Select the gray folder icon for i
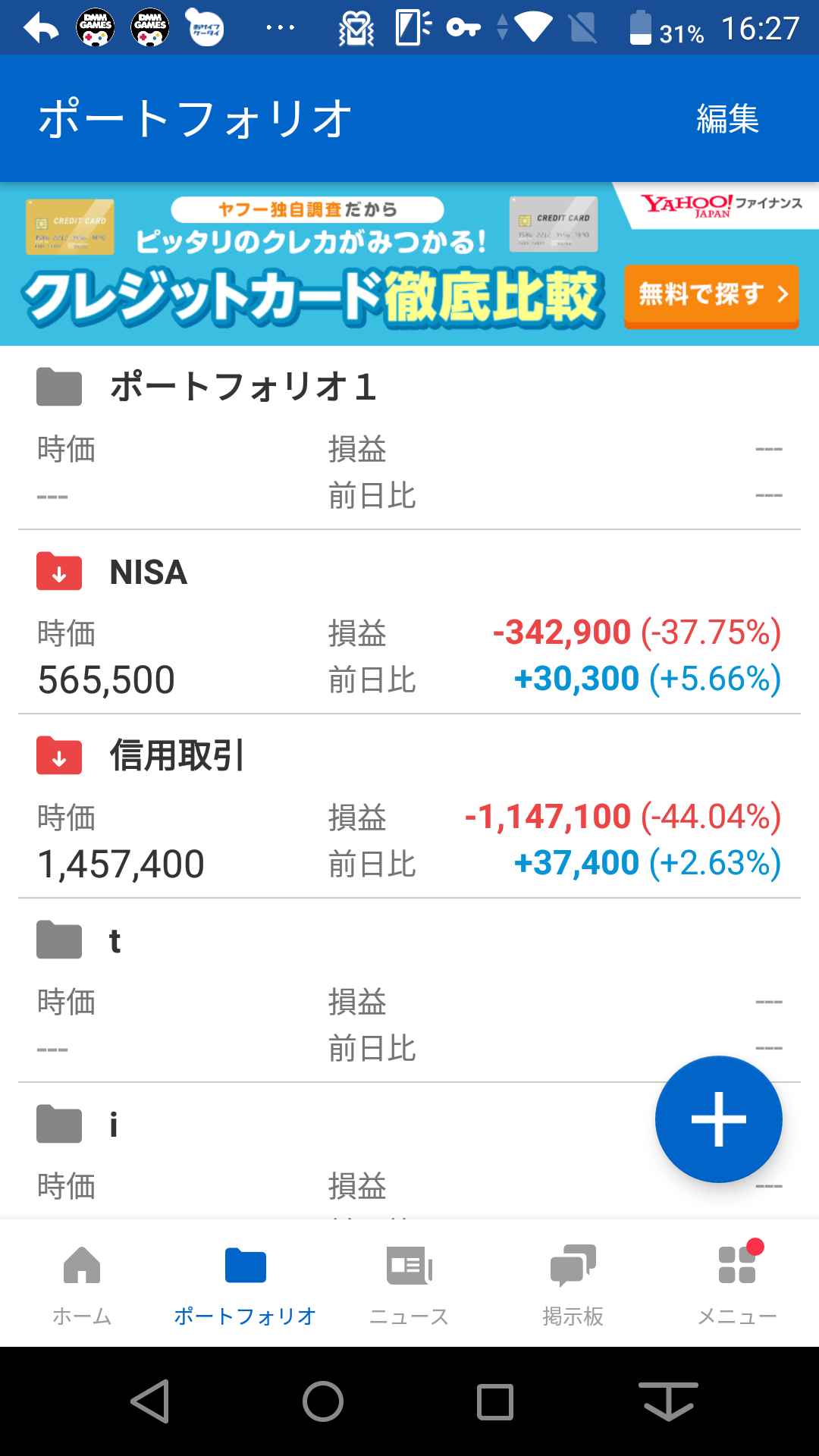 point(59,1124)
